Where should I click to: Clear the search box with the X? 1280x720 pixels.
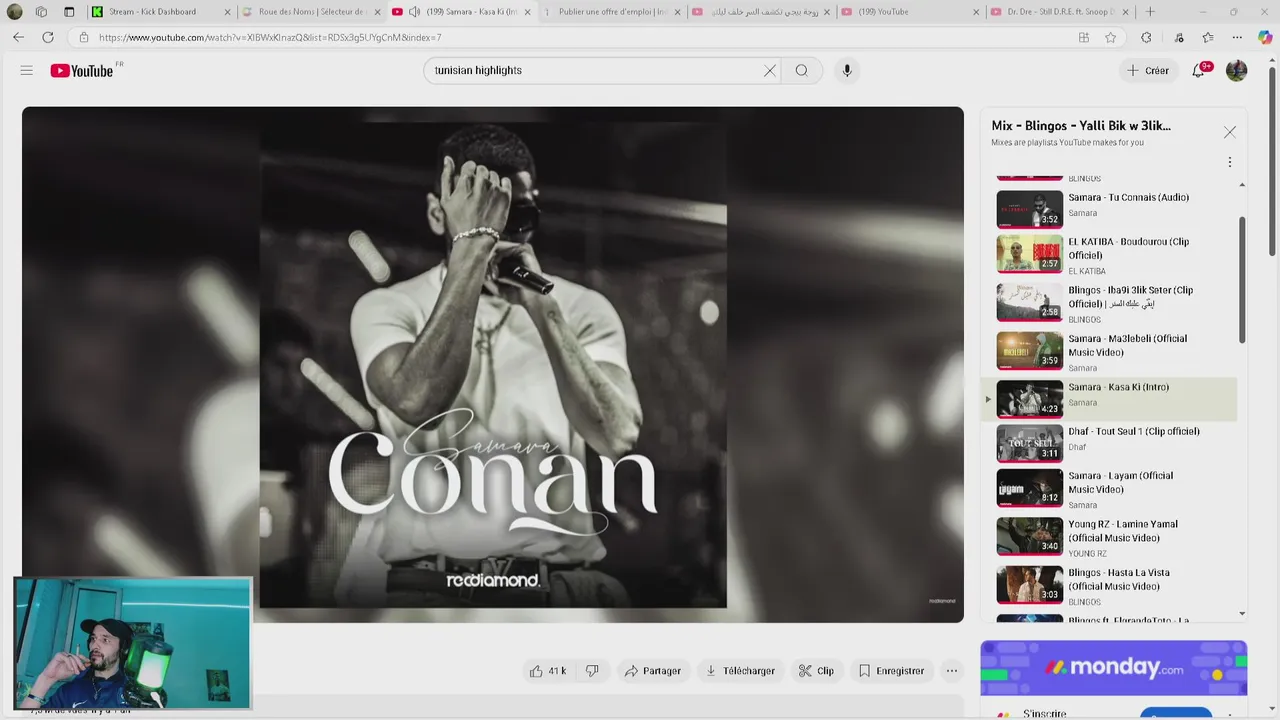[769, 71]
